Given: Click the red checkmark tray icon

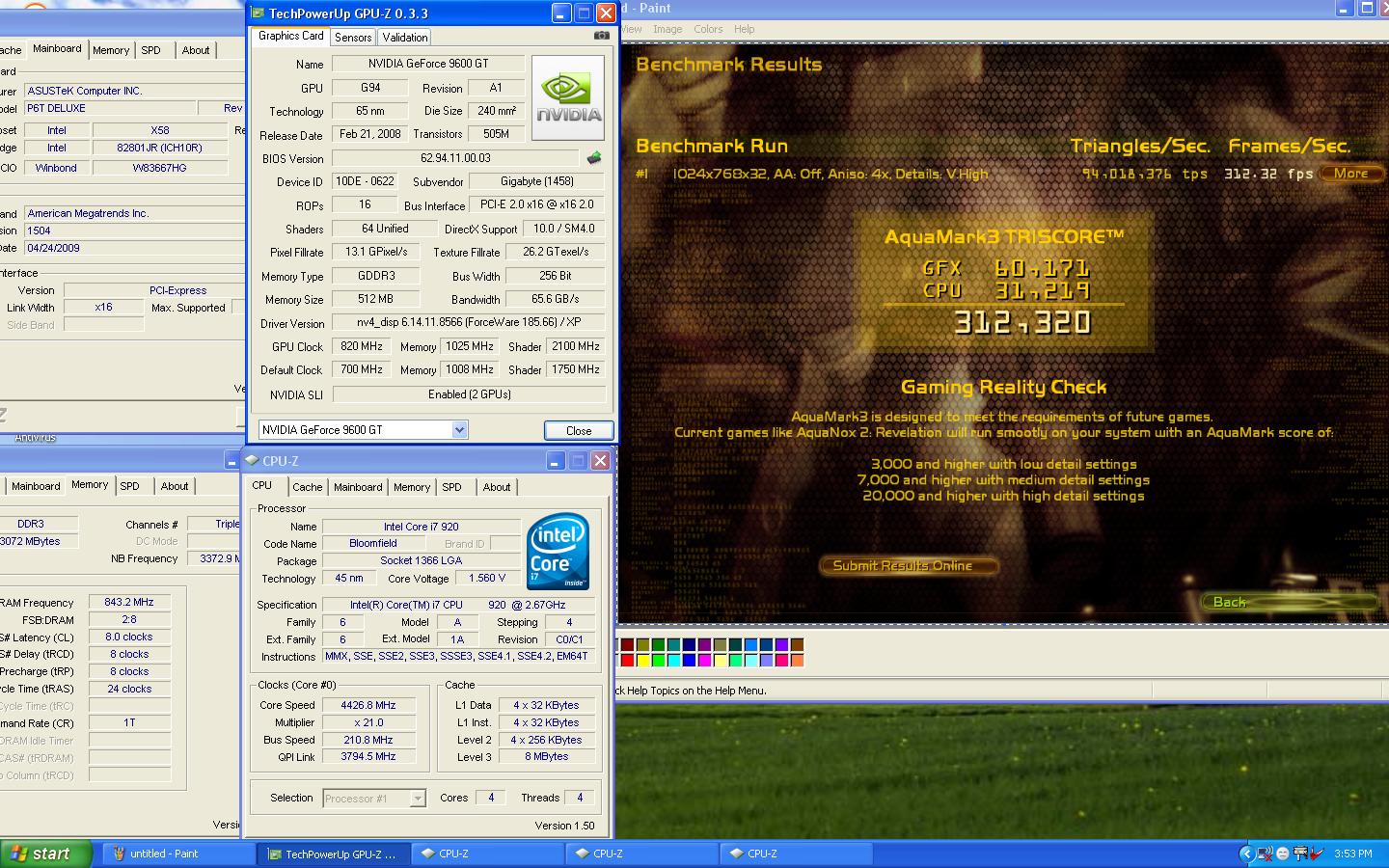Looking at the screenshot, I should (1317, 854).
